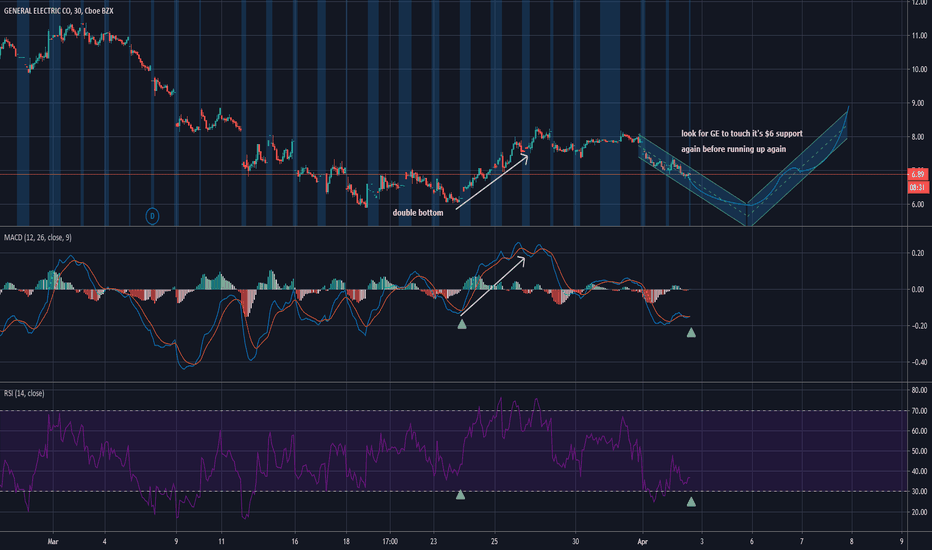
Task: Click the green triangle marker under MACD near Apr
Action: [x=691, y=332]
